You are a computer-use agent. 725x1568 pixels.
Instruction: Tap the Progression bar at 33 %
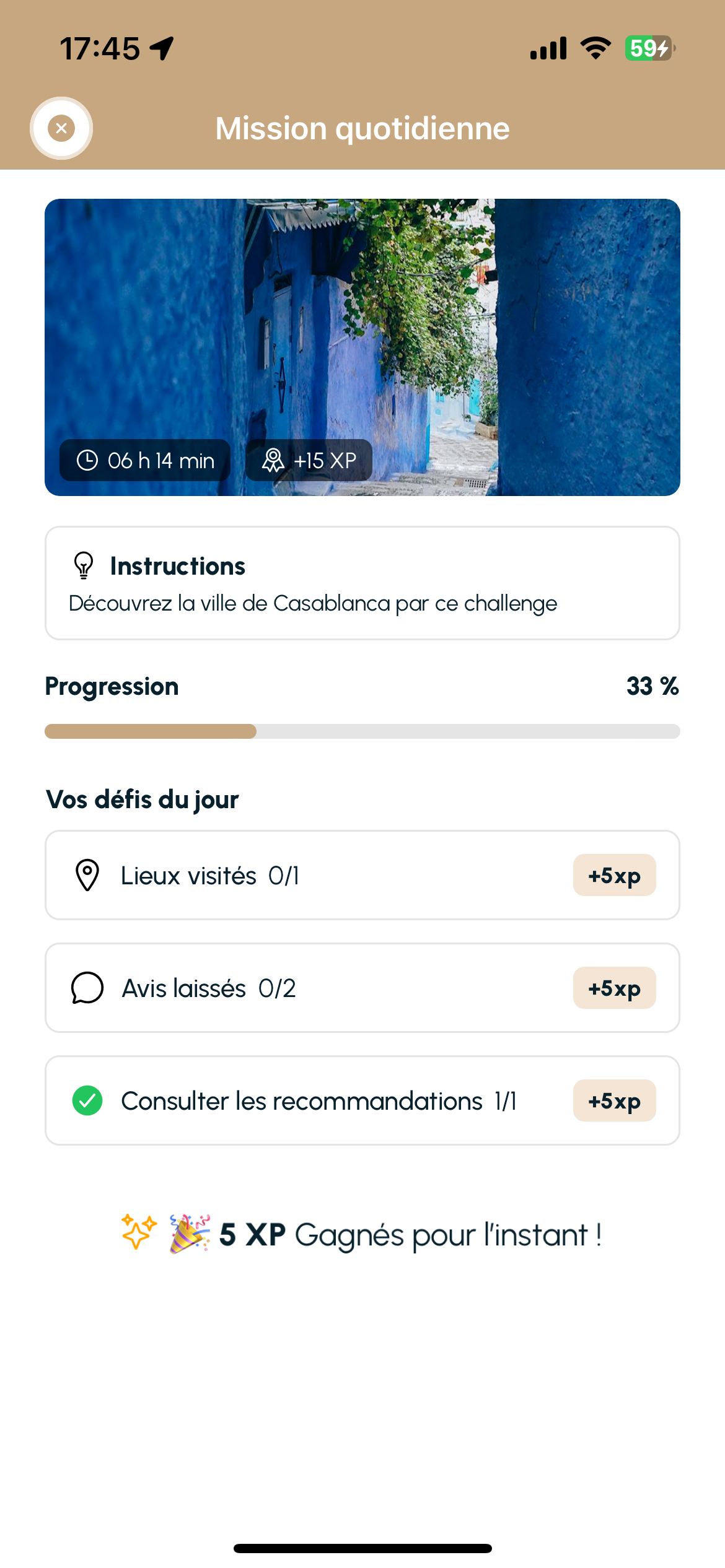tap(362, 731)
